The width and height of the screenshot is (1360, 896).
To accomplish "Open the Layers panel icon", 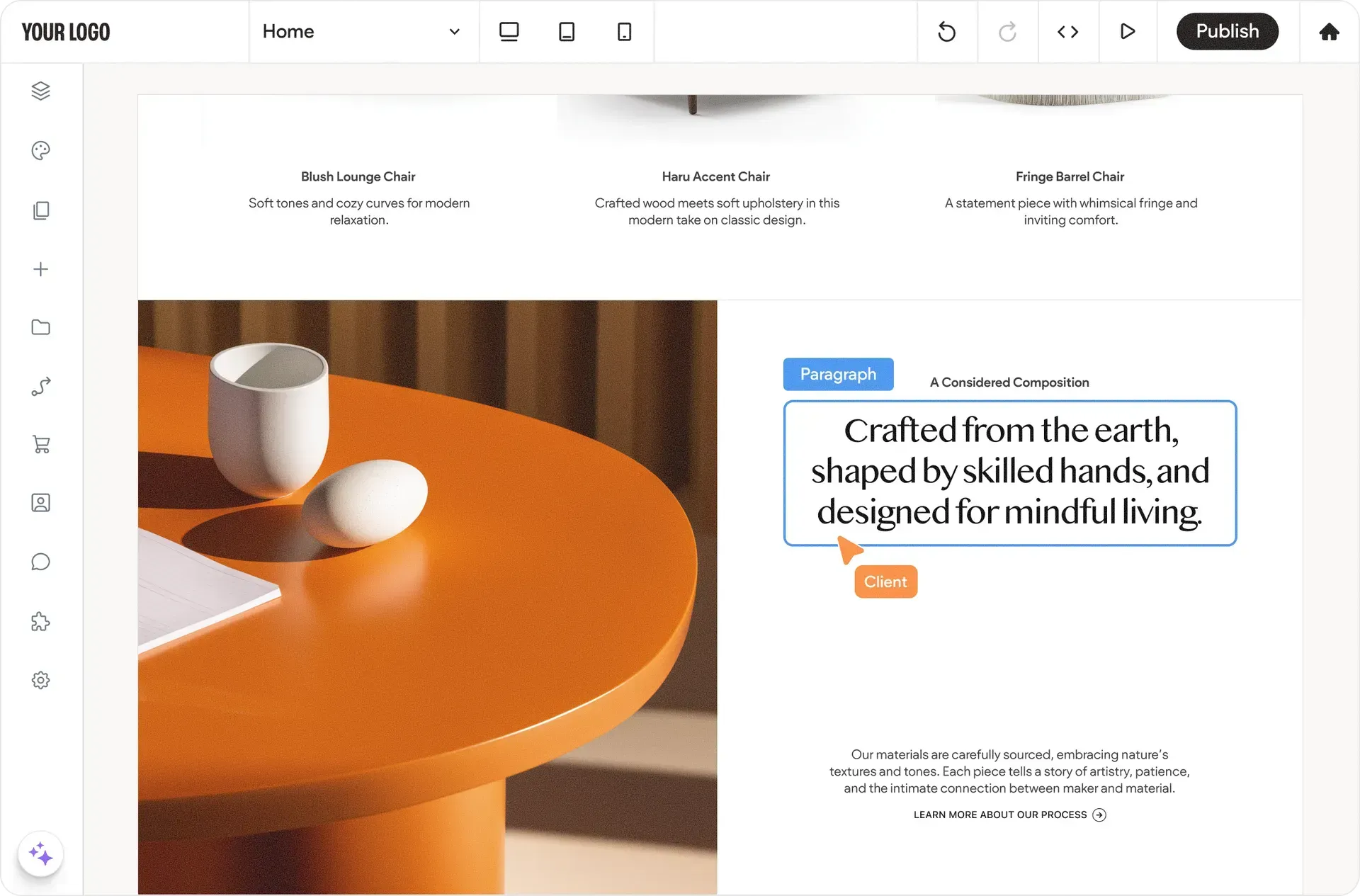I will pyautogui.click(x=41, y=91).
